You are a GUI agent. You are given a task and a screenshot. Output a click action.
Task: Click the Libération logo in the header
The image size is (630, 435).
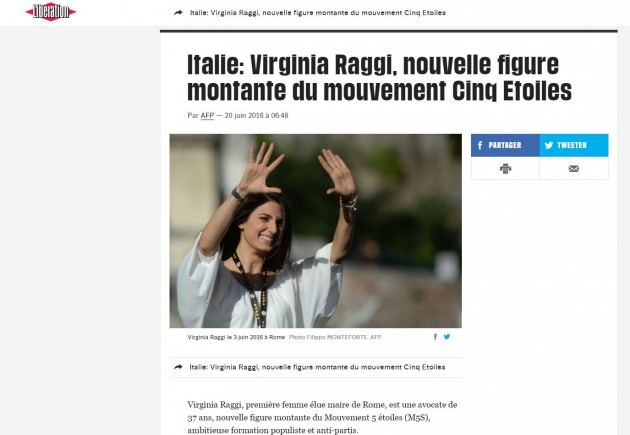[51, 12]
